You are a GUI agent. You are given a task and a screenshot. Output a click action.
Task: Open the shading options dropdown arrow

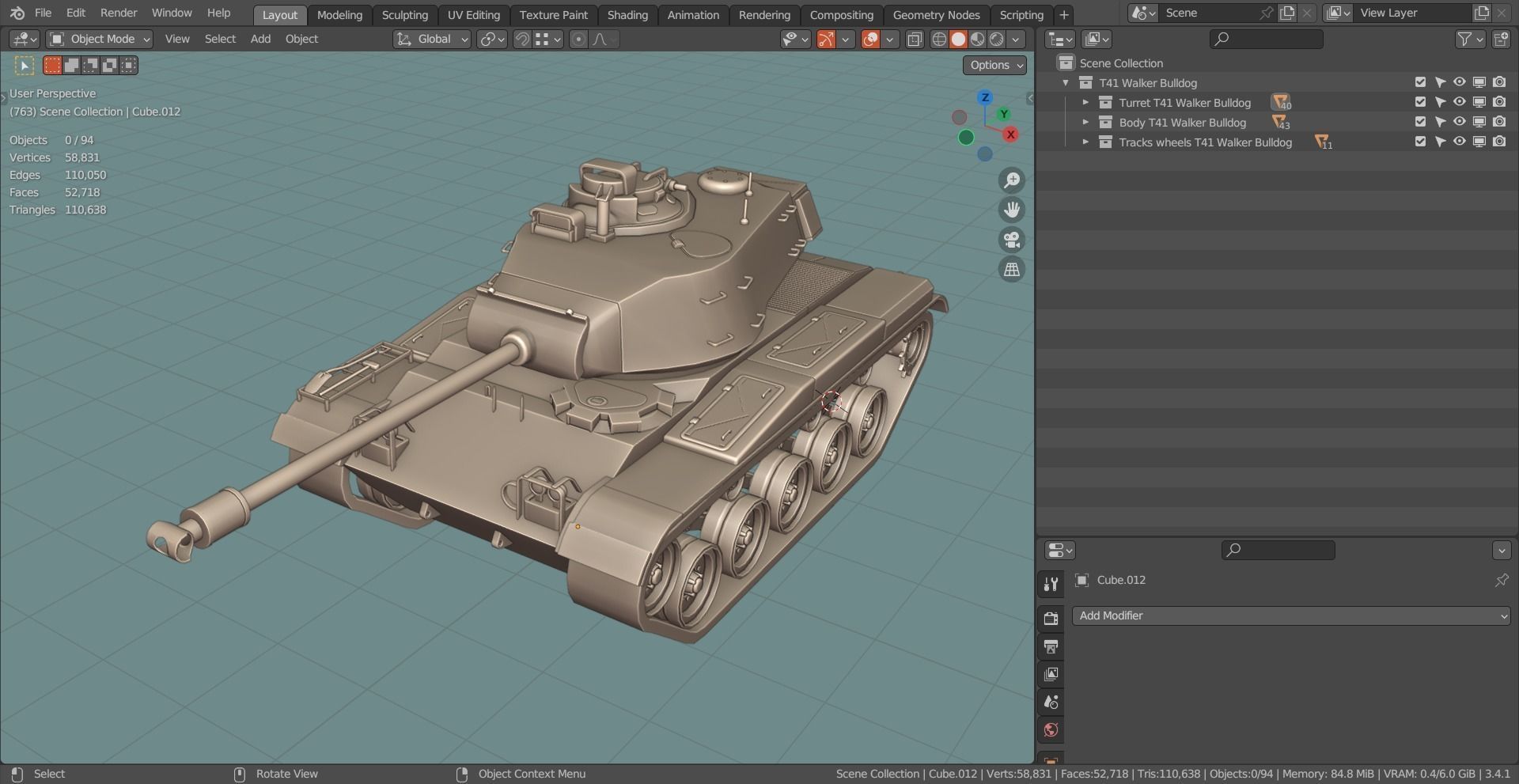(1016, 39)
